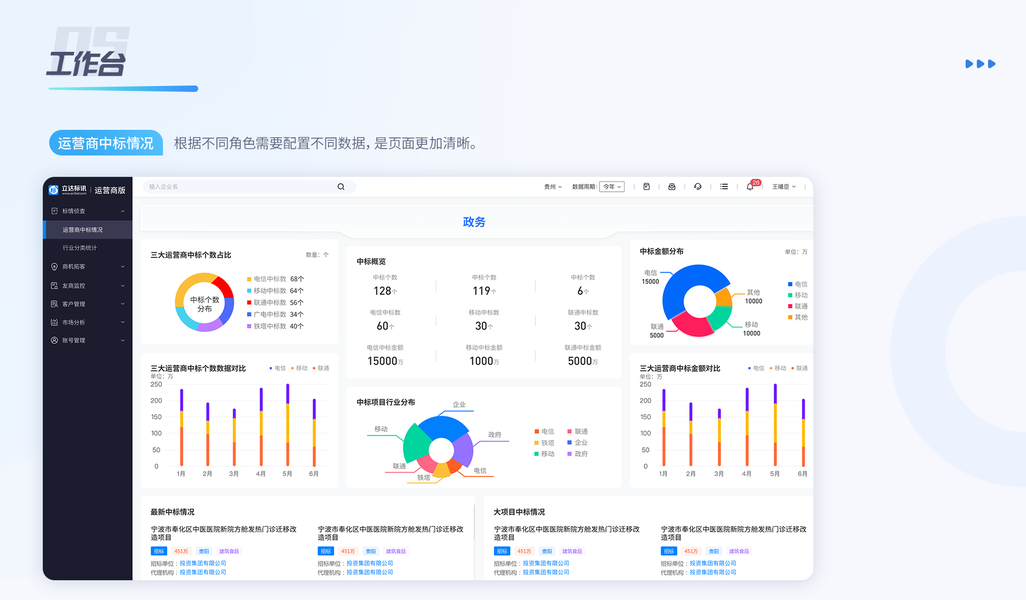Click the 账号管理 menu label
Image resolution: width=1026 pixels, height=600 pixels.
(x=74, y=341)
